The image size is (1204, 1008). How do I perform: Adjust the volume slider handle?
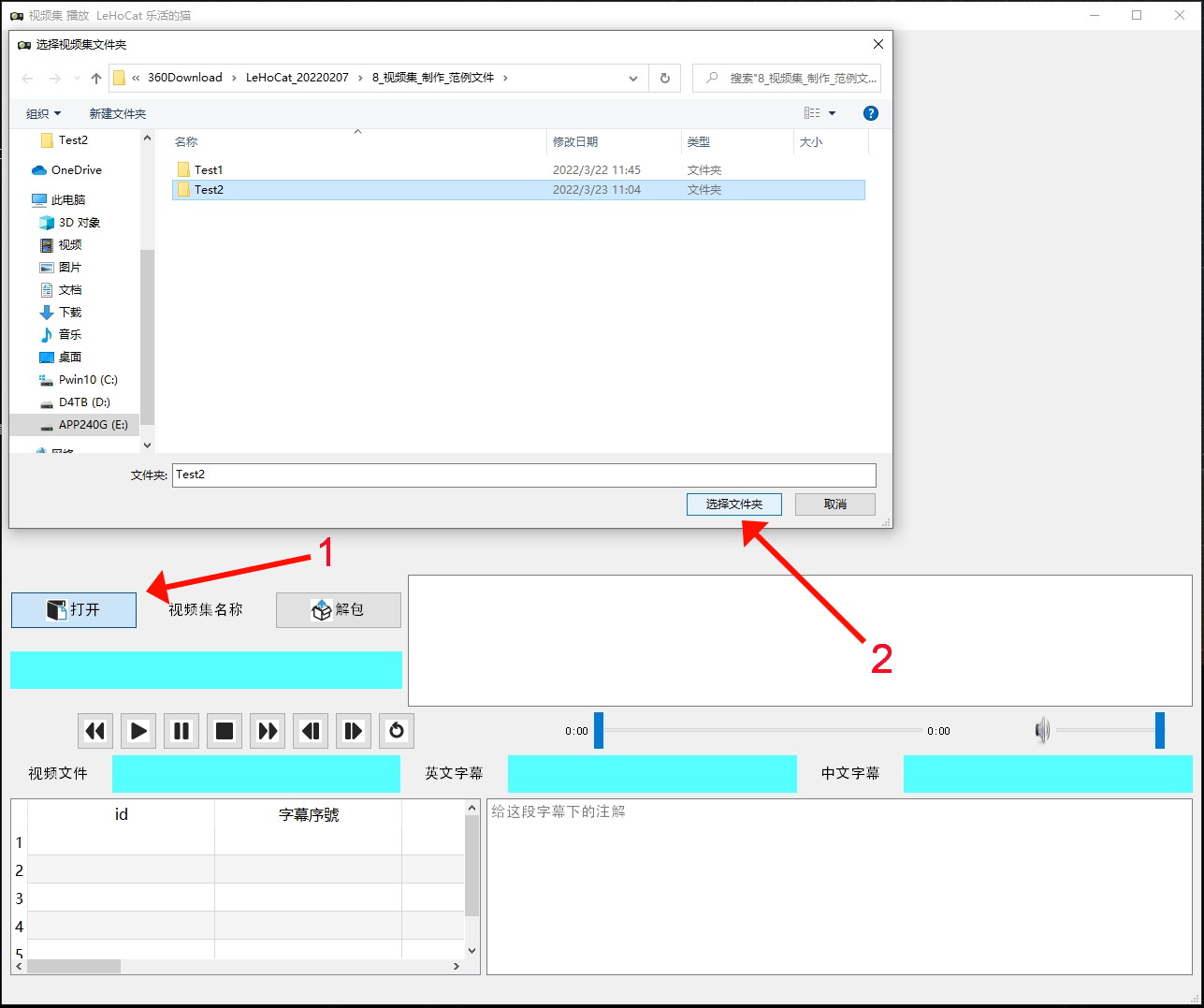pos(1160,731)
